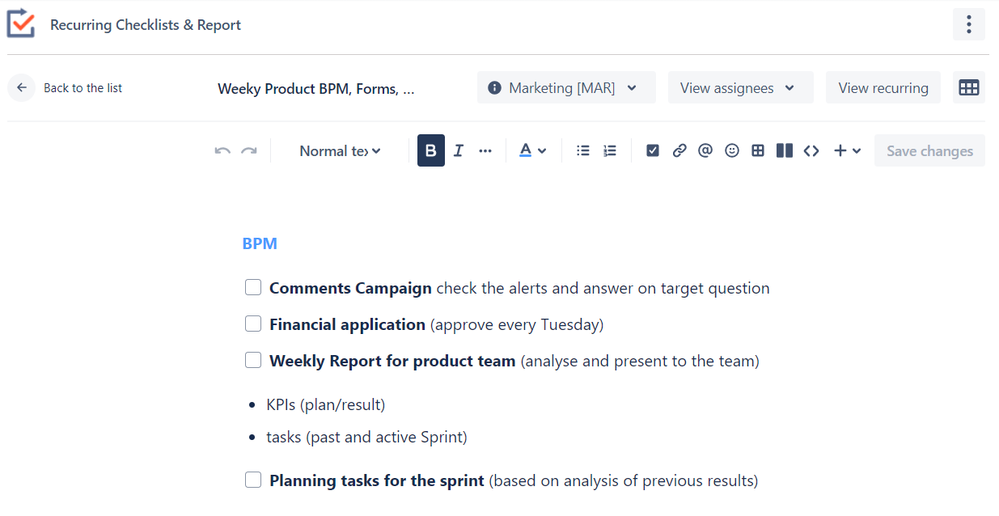
Task: Insert a code snippet
Action: pyautogui.click(x=811, y=151)
